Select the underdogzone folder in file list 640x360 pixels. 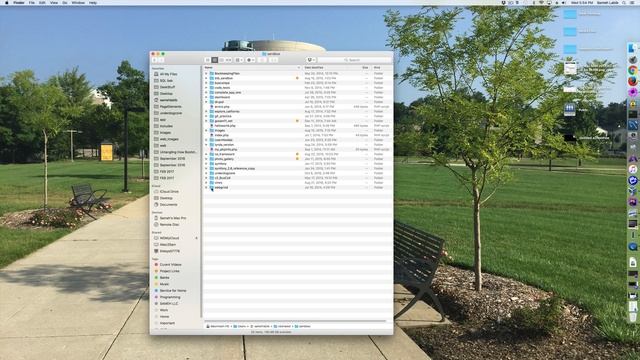(x=225, y=173)
